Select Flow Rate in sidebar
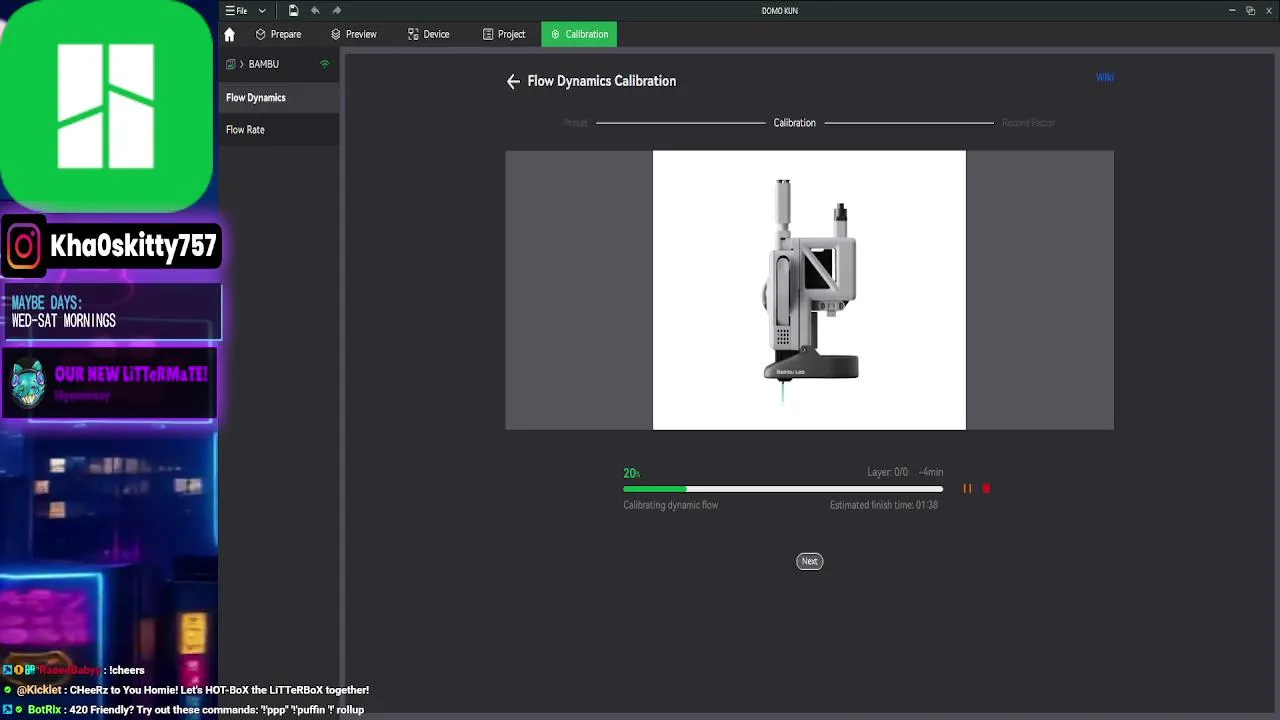This screenshot has height=720, width=1280. 279,130
